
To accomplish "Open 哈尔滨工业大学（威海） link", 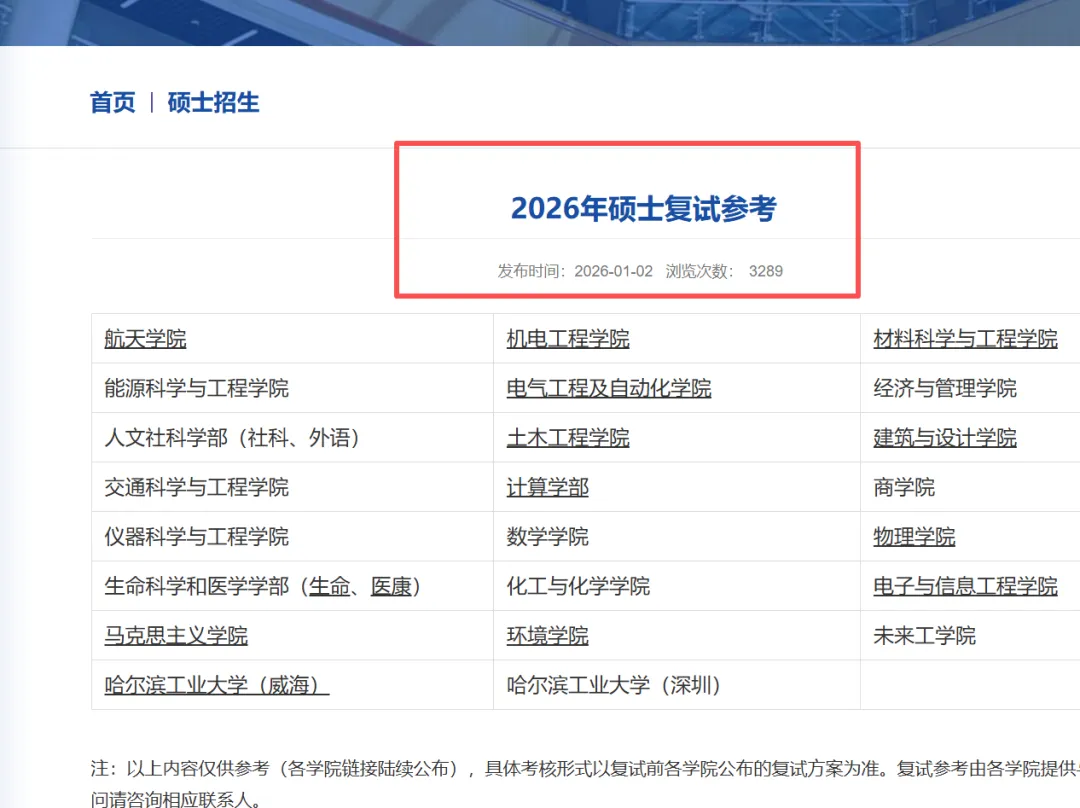I will tap(217, 686).
